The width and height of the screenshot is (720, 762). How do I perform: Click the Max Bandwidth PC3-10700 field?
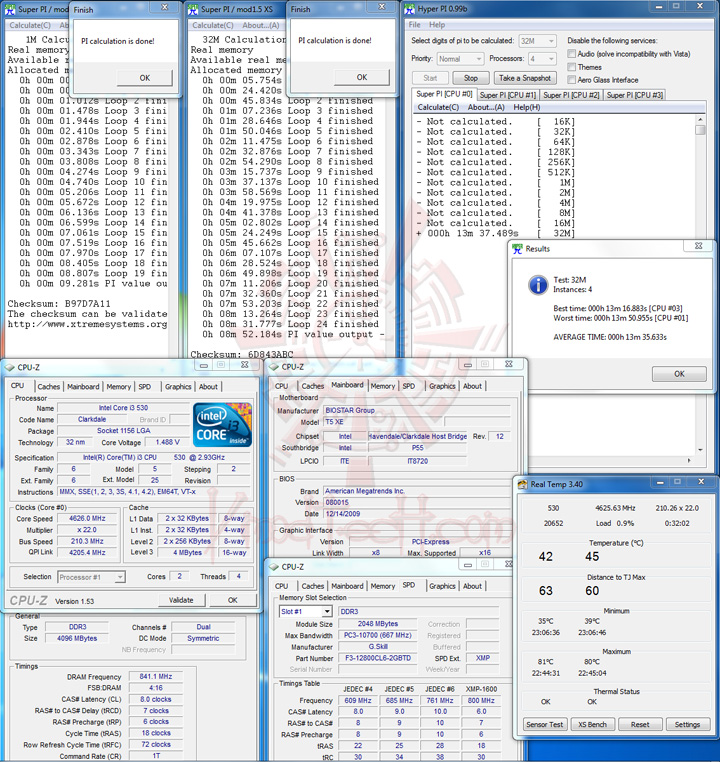(377, 635)
